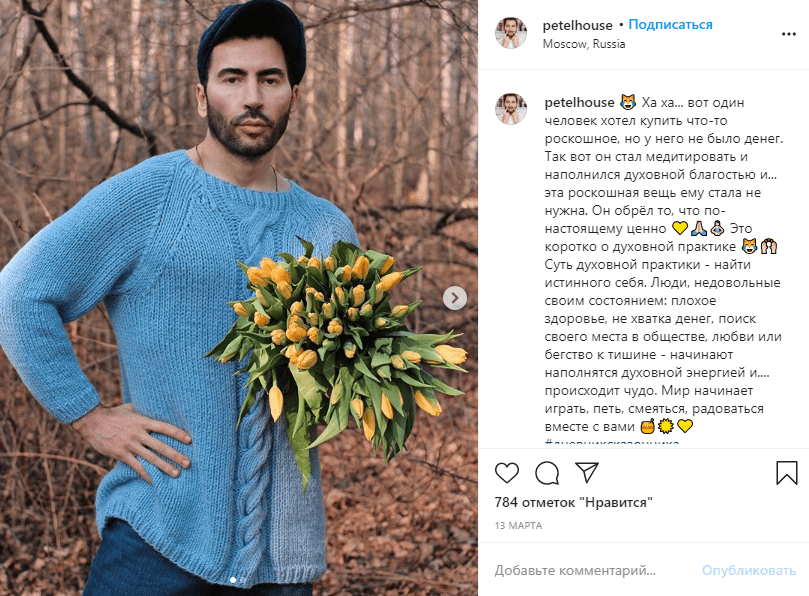Open comments via speech bubble icon
809x596 pixels.
(x=547, y=473)
